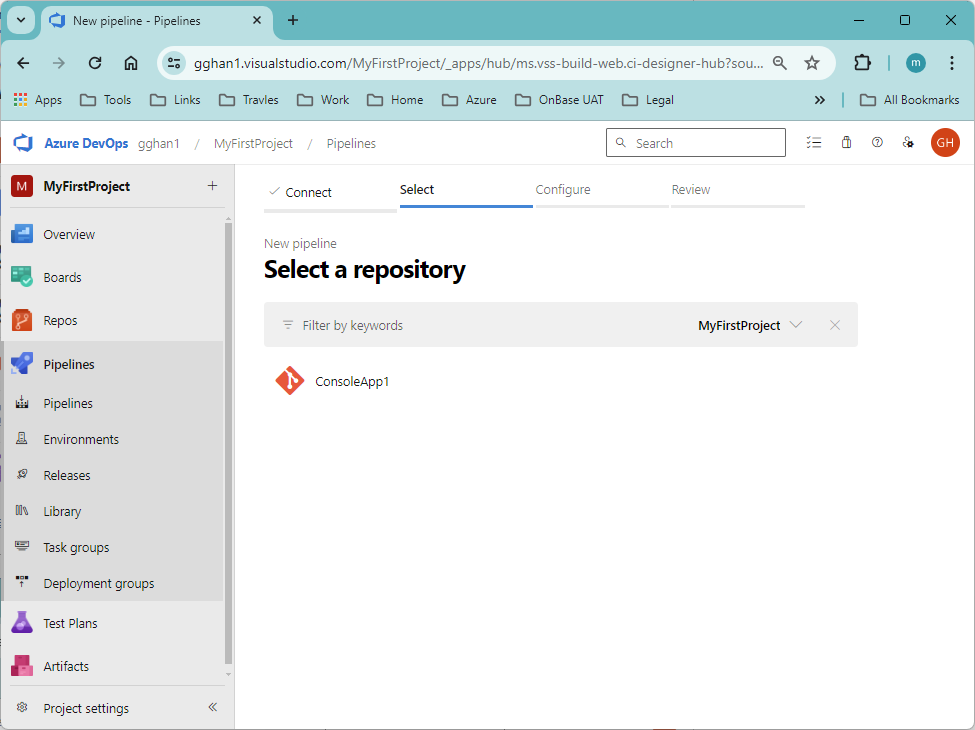Collapse the sidebar with the double chevron

coord(213,707)
